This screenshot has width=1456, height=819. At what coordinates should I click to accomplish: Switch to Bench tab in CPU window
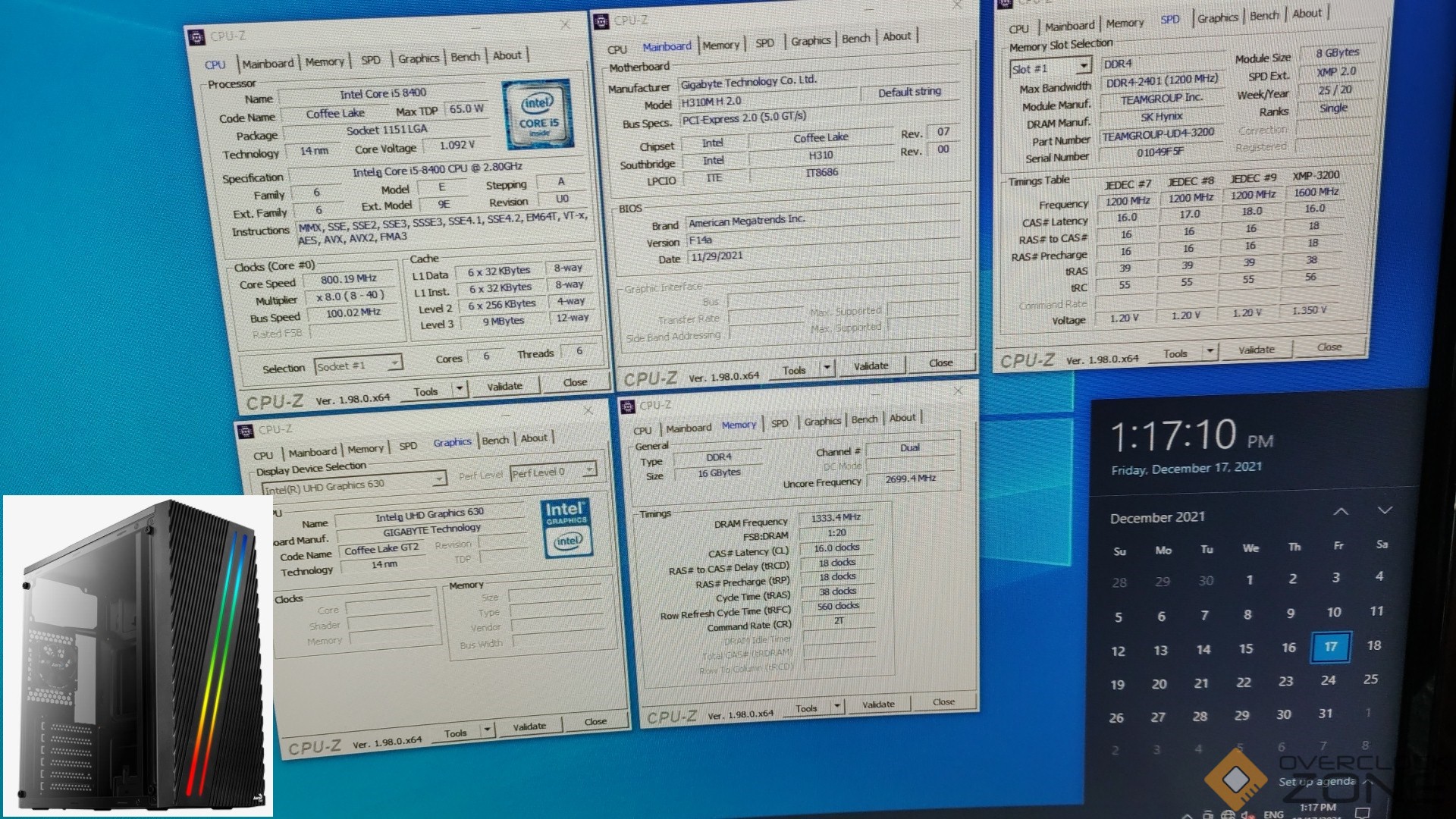[x=465, y=58]
